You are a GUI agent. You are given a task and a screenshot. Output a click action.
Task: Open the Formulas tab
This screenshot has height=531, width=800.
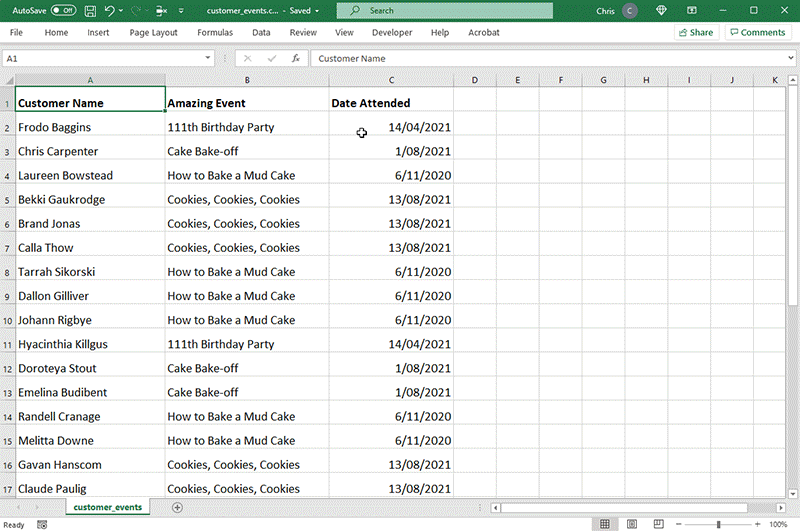(215, 32)
